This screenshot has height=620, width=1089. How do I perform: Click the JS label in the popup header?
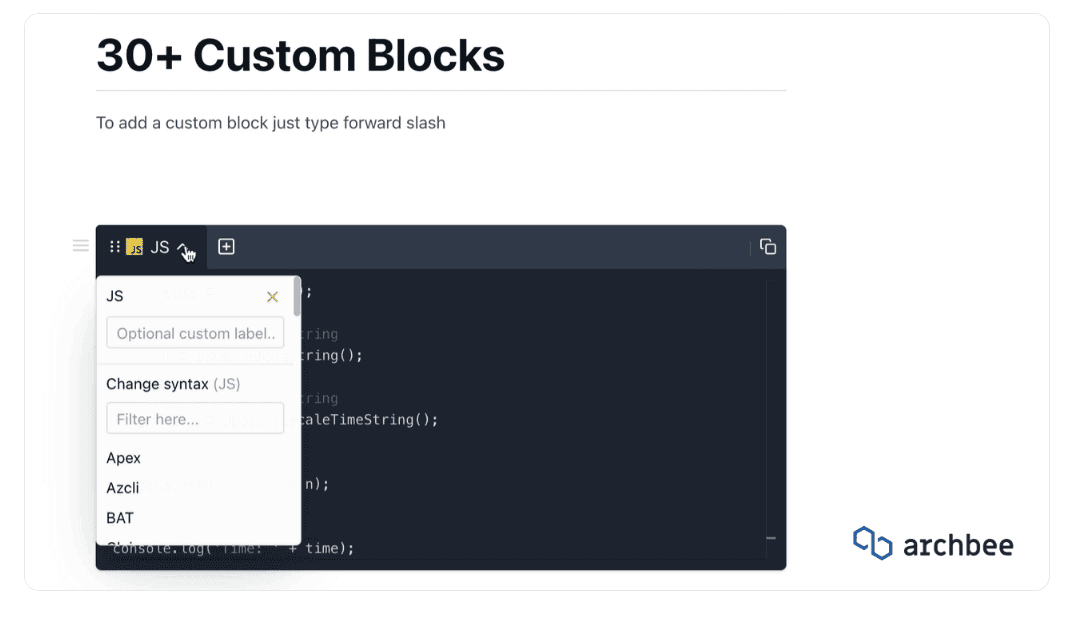coord(114,296)
